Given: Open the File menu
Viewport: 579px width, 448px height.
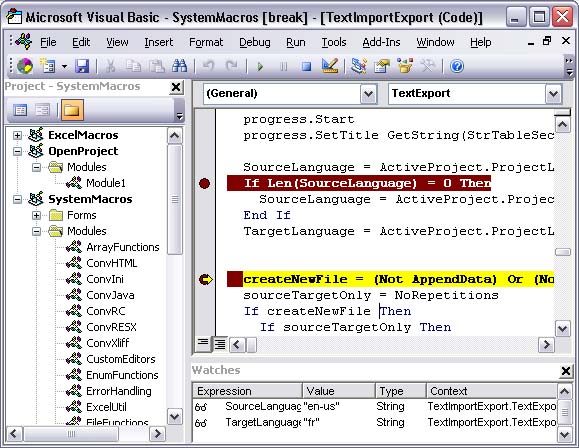Looking at the screenshot, I should click(48, 42).
